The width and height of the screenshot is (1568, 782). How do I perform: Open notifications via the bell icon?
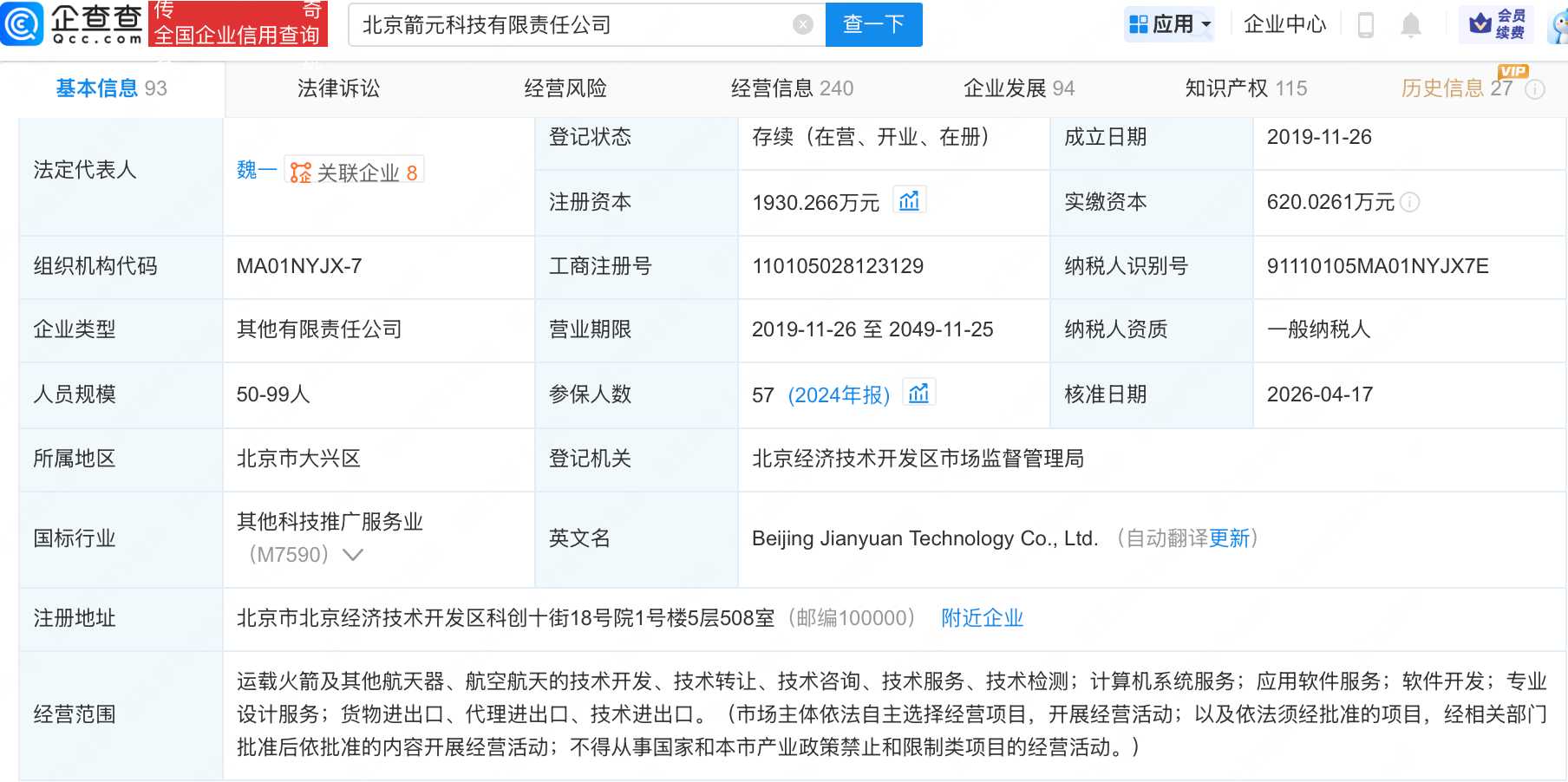click(x=1411, y=24)
